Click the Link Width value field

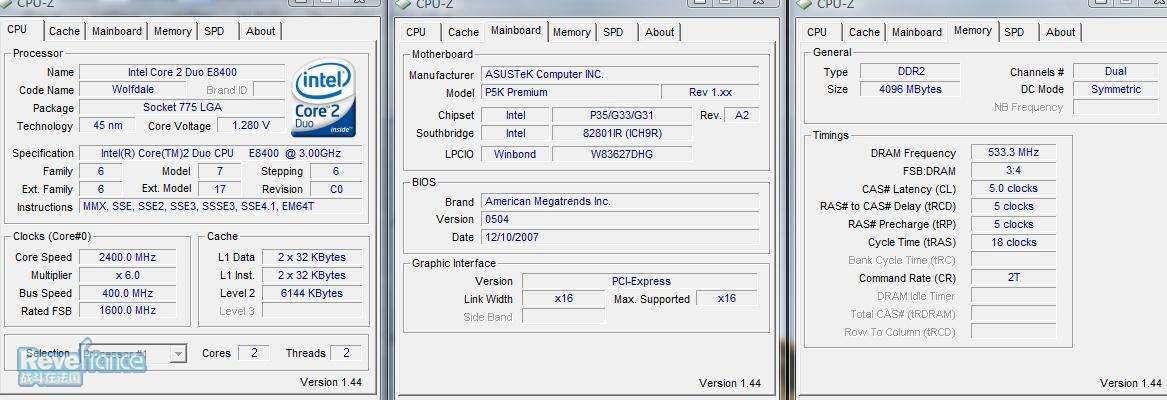click(563, 299)
